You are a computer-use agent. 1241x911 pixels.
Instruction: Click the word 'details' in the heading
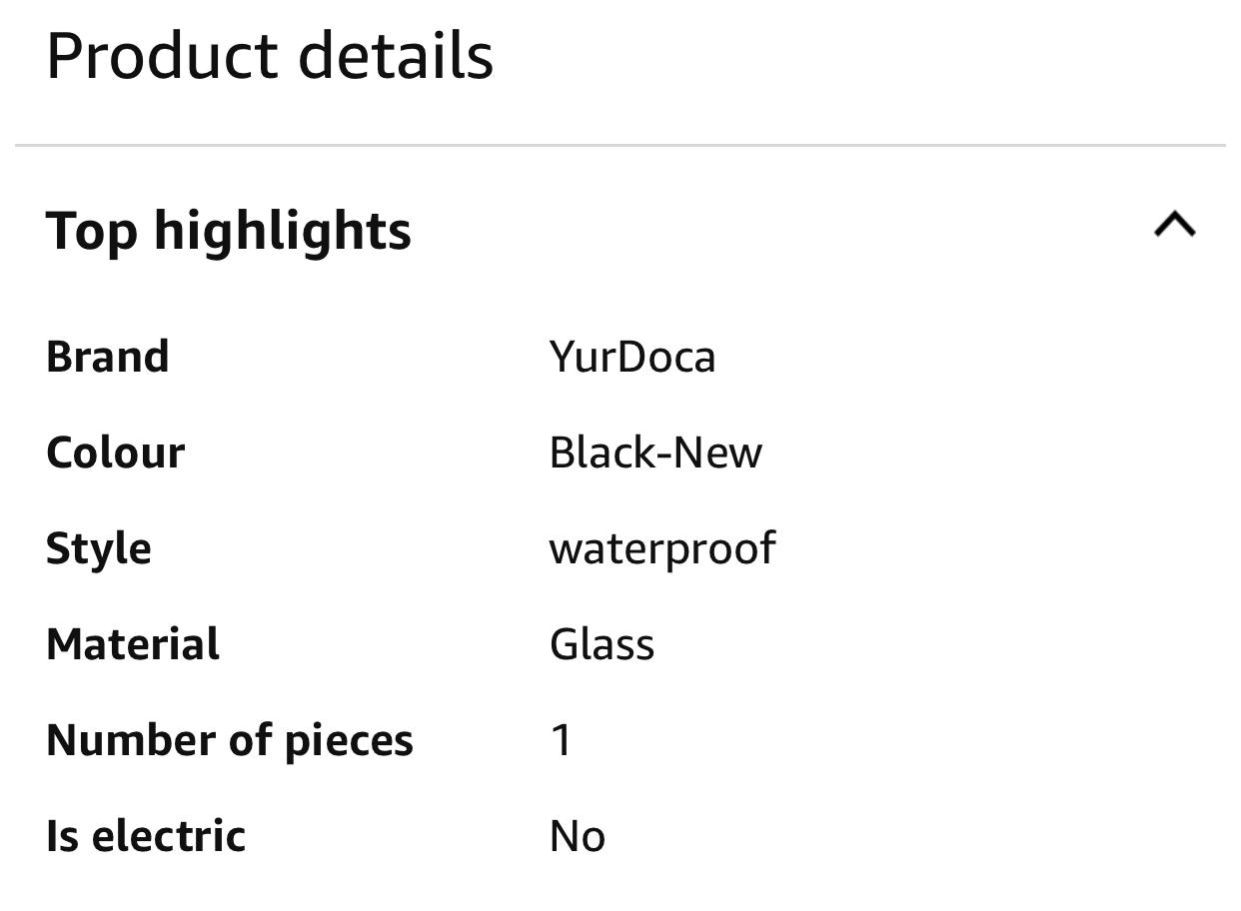396,55
